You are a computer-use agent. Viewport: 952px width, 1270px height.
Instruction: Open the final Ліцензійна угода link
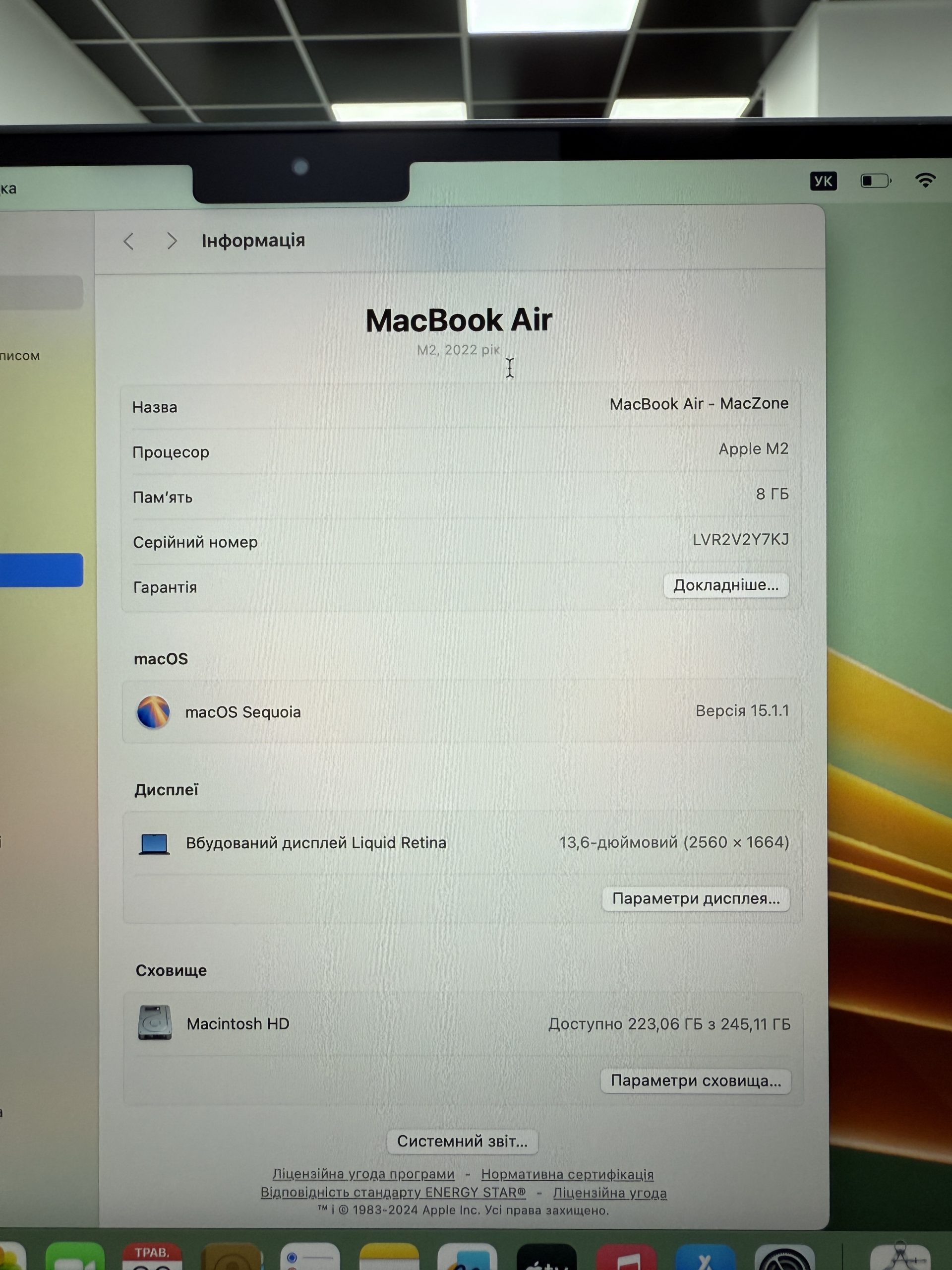click(610, 1193)
